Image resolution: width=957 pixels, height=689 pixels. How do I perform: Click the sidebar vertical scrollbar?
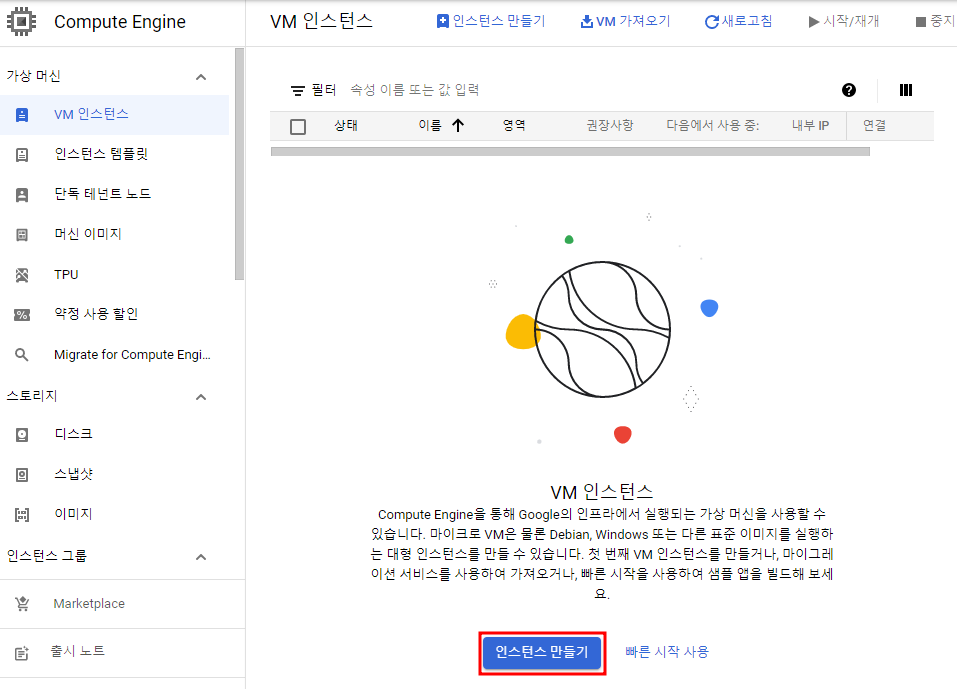[x=239, y=165]
